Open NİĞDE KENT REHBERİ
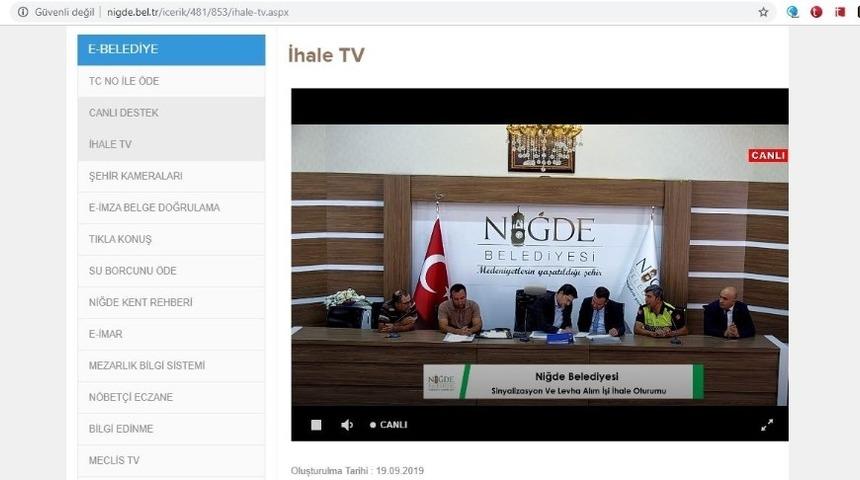 [171, 302]
